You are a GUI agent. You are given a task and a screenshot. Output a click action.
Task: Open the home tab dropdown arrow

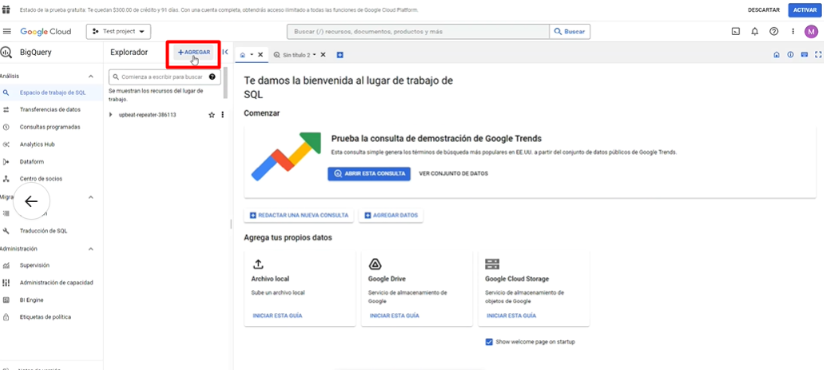252,55
